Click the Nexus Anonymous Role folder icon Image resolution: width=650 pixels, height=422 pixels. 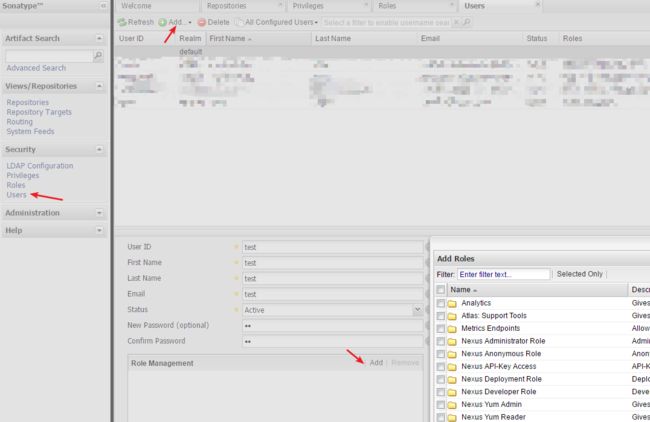click(452, 354)
